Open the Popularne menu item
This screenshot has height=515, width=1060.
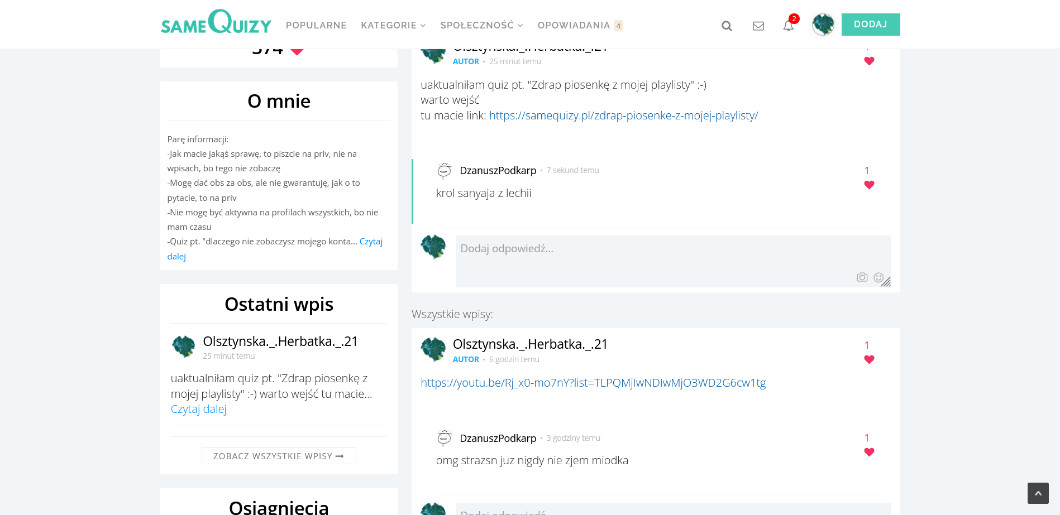(x=316, y=25)
